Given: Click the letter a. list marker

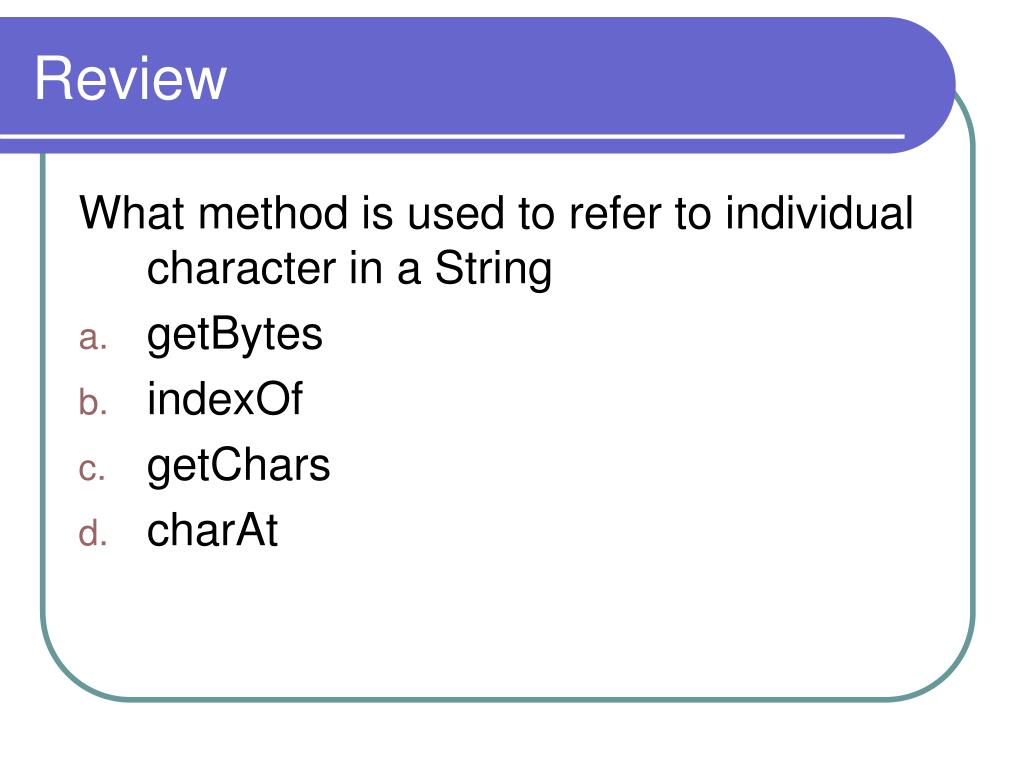Looking at the screenshot, I should (93, 339).
